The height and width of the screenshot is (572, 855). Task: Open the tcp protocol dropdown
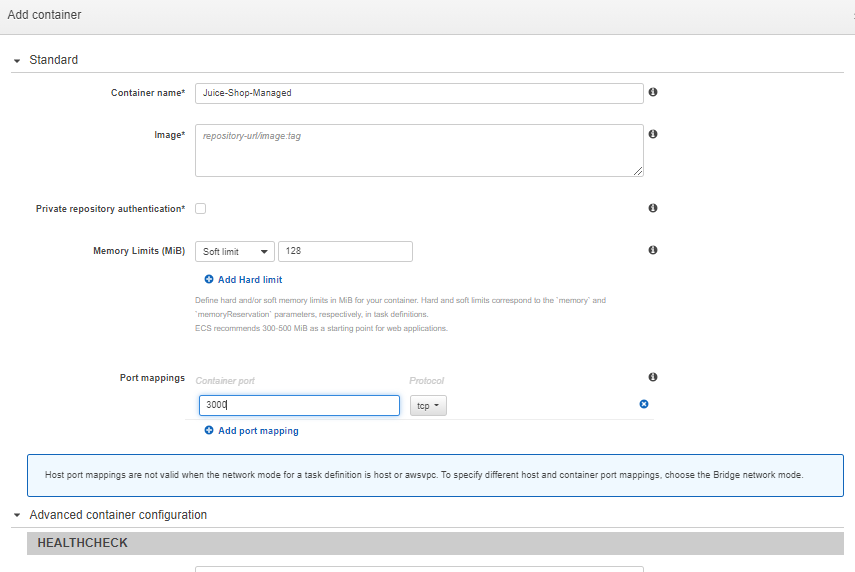click(x=428, y=406)
